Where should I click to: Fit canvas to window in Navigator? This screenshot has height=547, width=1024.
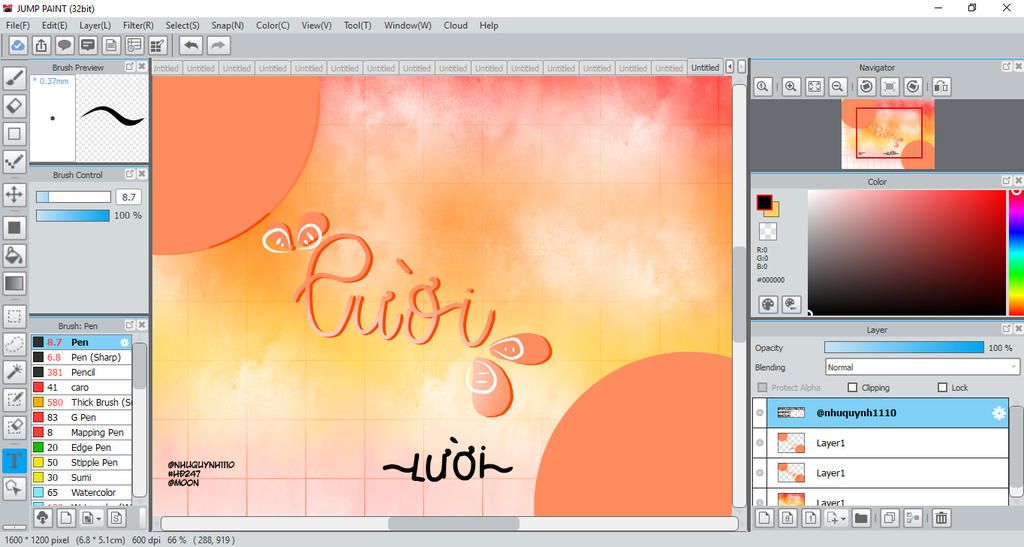click(x=814, y=86)
